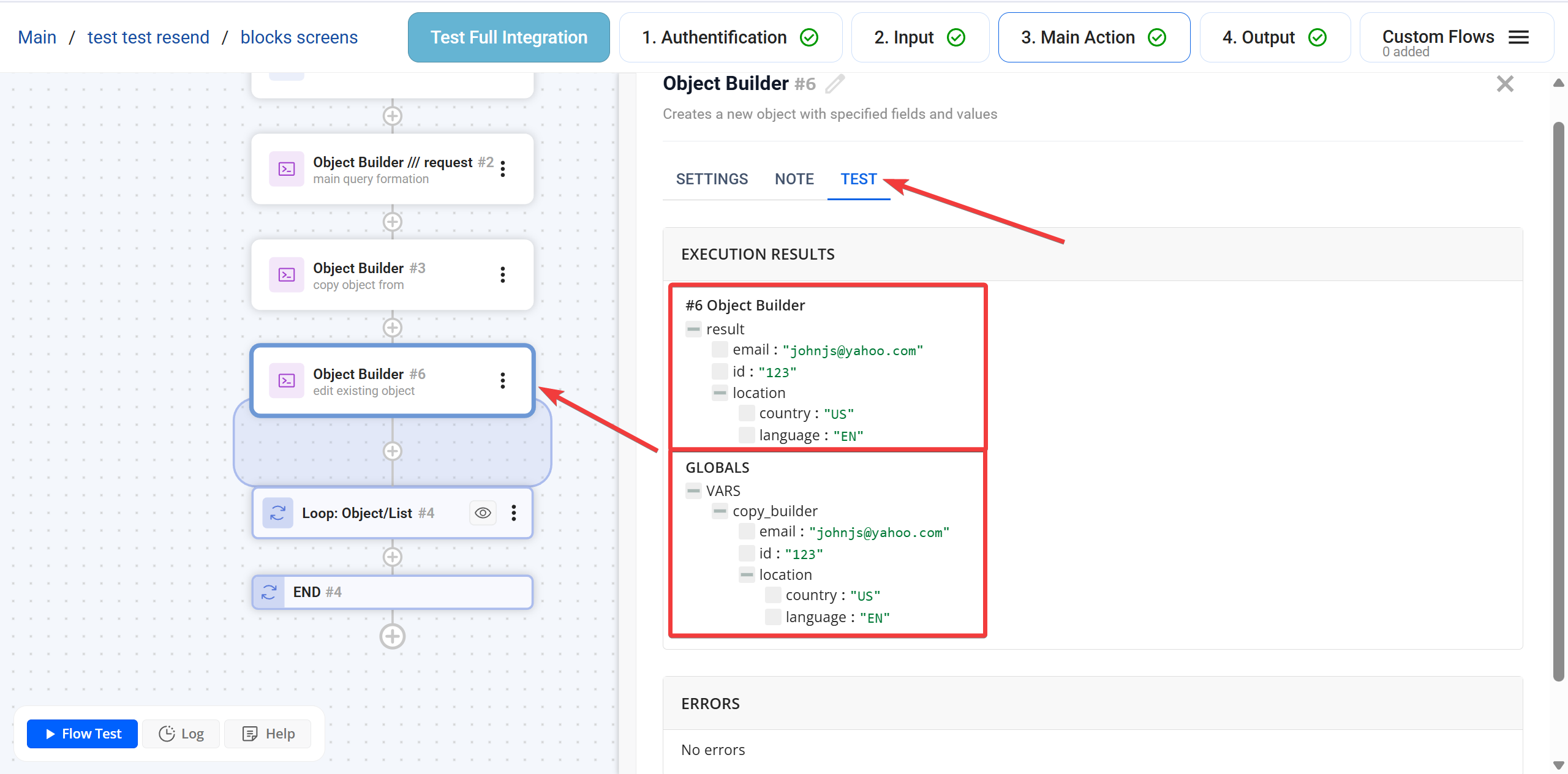Open three-dot menu on Loop: Object/List #4
1568x774 pixels.
[514, 513]
